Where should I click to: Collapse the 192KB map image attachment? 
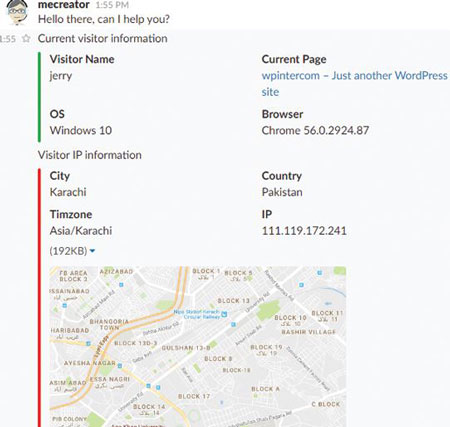[92, 251]
